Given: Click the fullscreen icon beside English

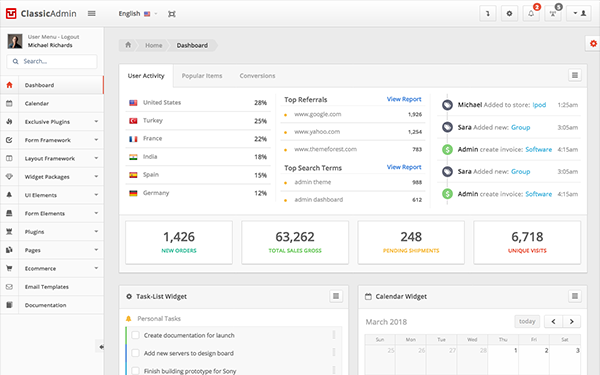Looking at the screenshot, I should 172,14.
